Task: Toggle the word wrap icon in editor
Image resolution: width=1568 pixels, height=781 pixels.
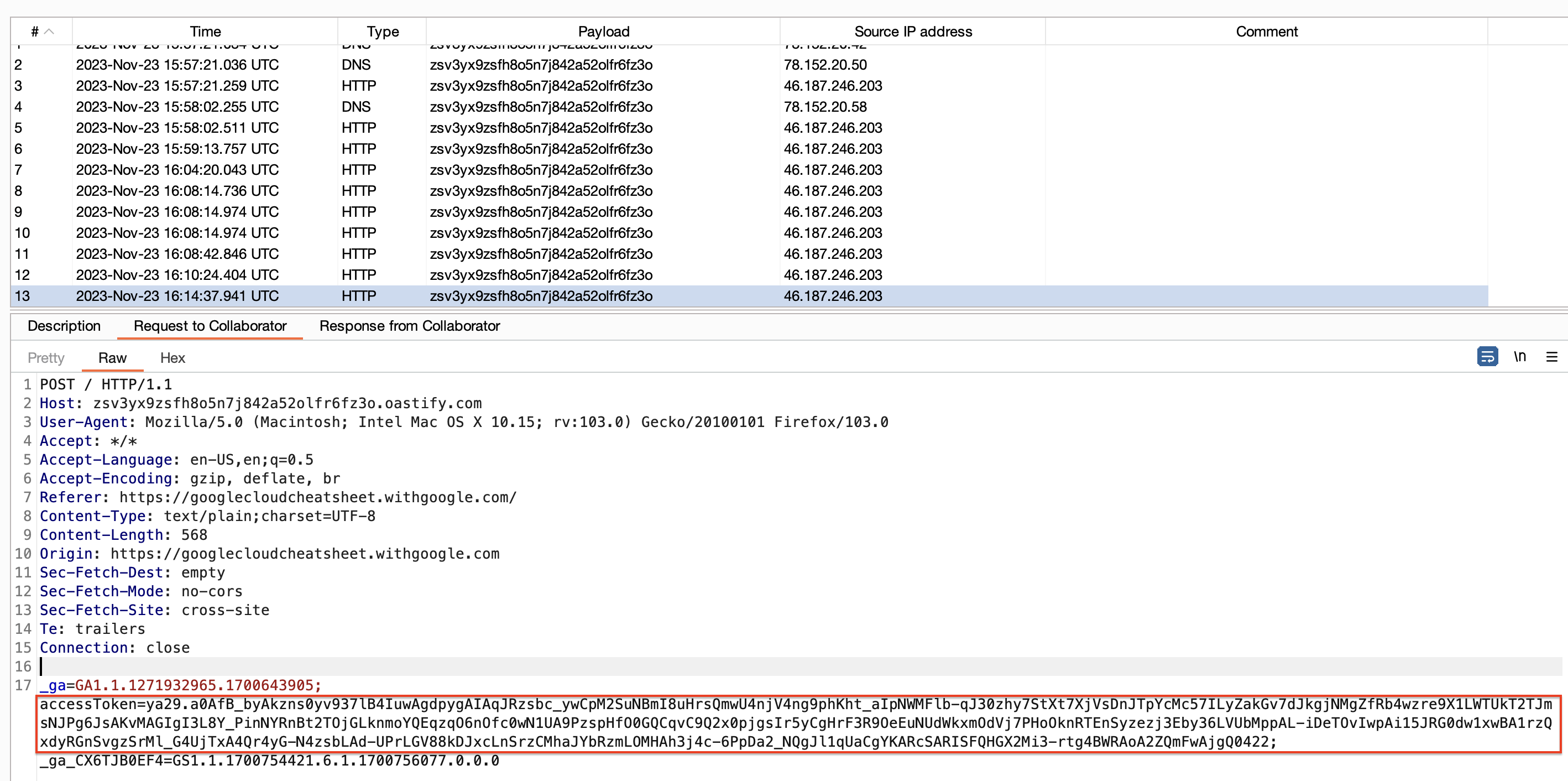Action: [x=1487, y=357]
